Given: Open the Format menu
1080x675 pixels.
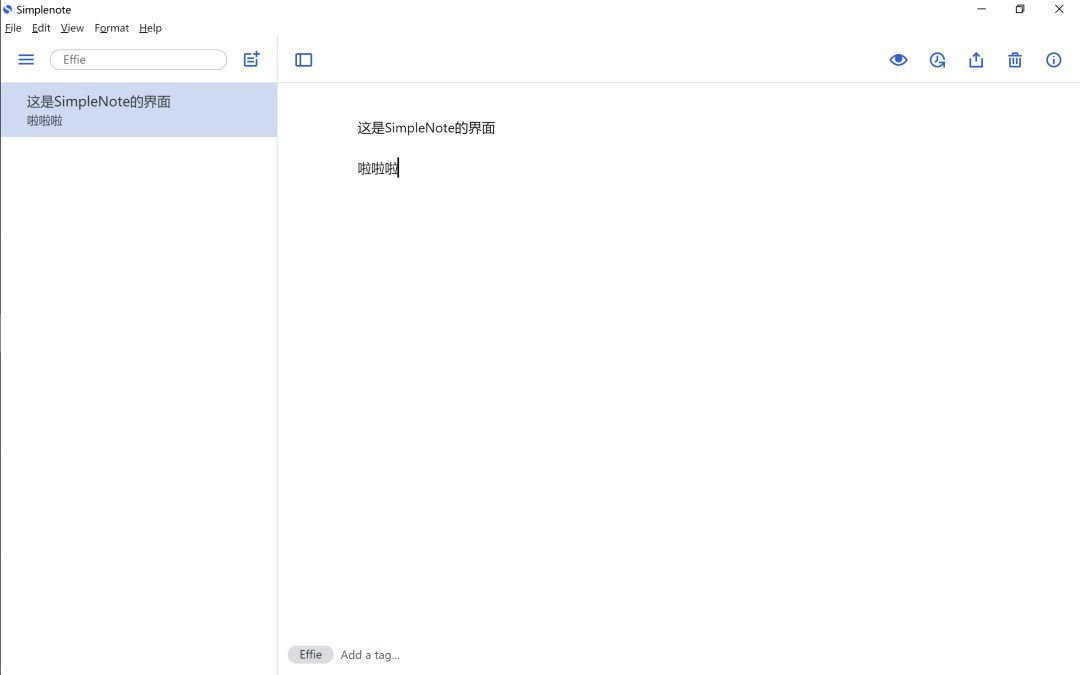Looking at the screenshot, I should pyautogui.click(x=112, y=28).
